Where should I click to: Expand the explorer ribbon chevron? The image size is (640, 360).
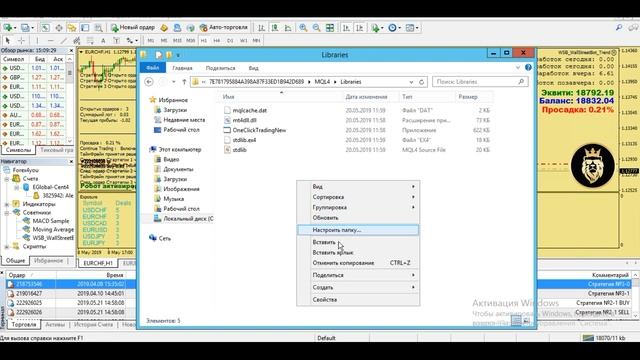tap(518, 67)
